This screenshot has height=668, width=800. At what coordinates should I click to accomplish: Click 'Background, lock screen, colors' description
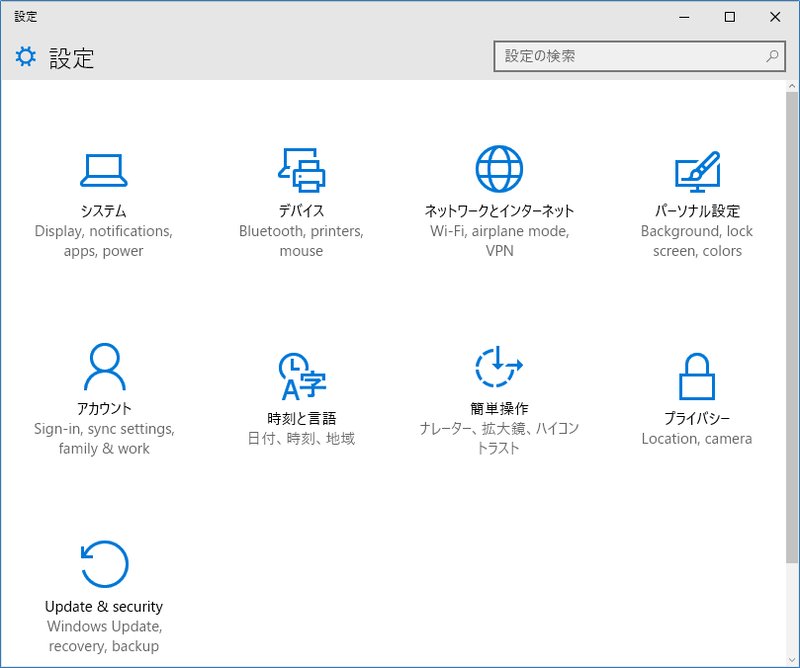[697, 241]
